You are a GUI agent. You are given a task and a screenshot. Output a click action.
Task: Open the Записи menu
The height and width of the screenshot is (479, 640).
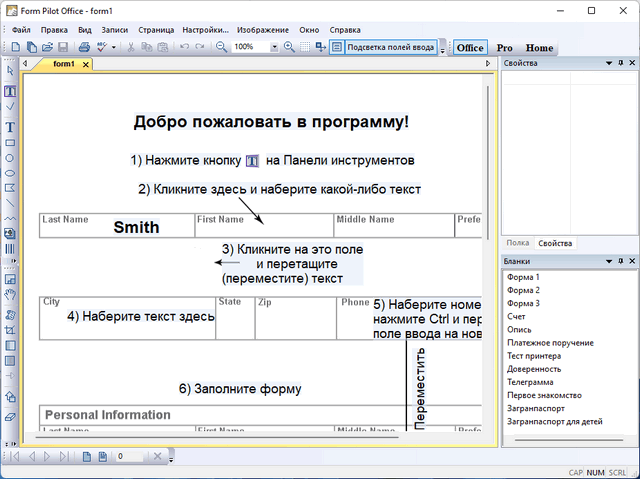tap(115, 30)
